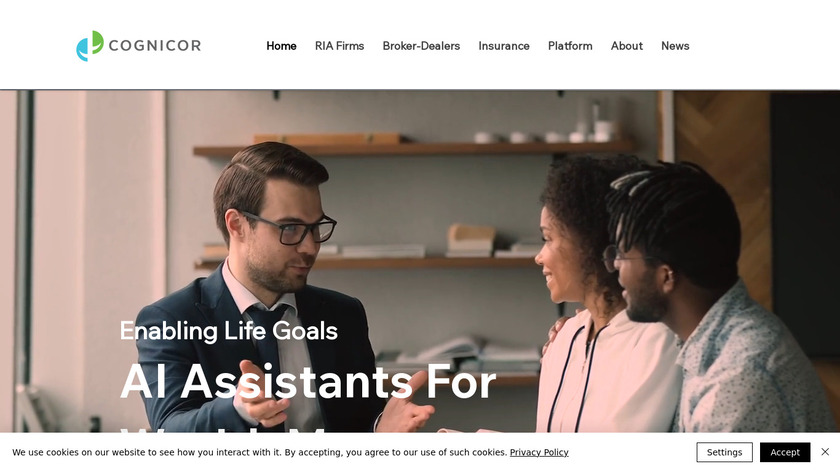Open the Privacy Policy link
Viewport: 840px width, 472px height.
coord(539,452)
